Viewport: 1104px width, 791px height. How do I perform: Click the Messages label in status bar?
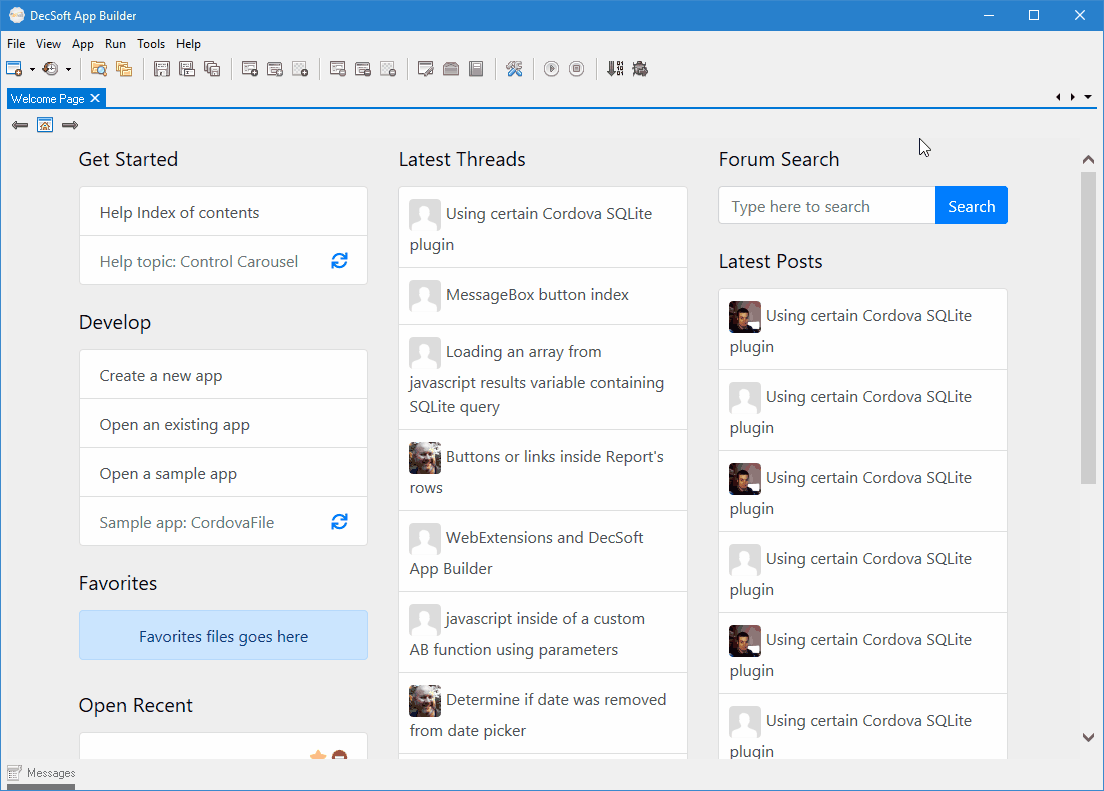[51, 773]
